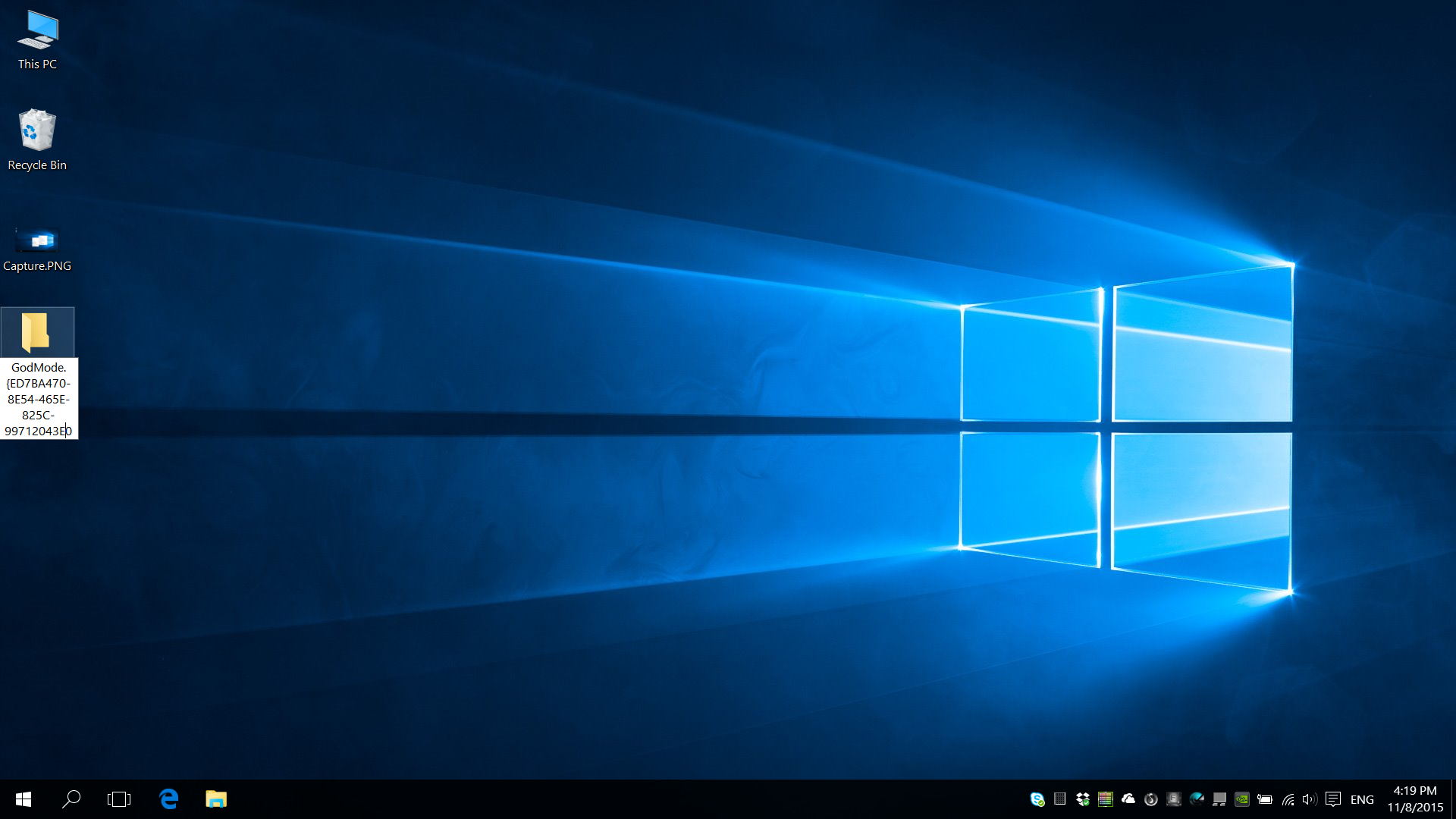Select the Capture.PNG file thumbnail
This screenshot has height=819, width=1456.
pyautogui.click(x=37, y=241)
